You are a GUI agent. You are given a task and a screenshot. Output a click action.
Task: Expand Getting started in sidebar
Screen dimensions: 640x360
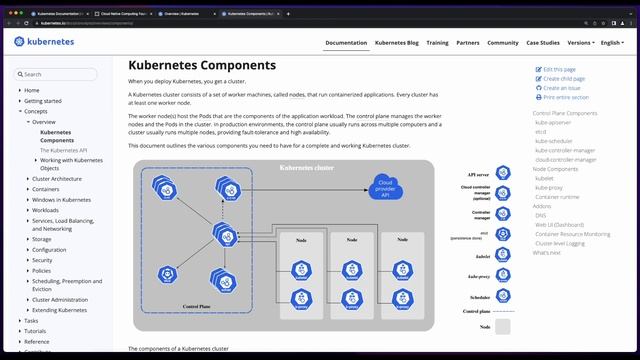tap(20, 101)
